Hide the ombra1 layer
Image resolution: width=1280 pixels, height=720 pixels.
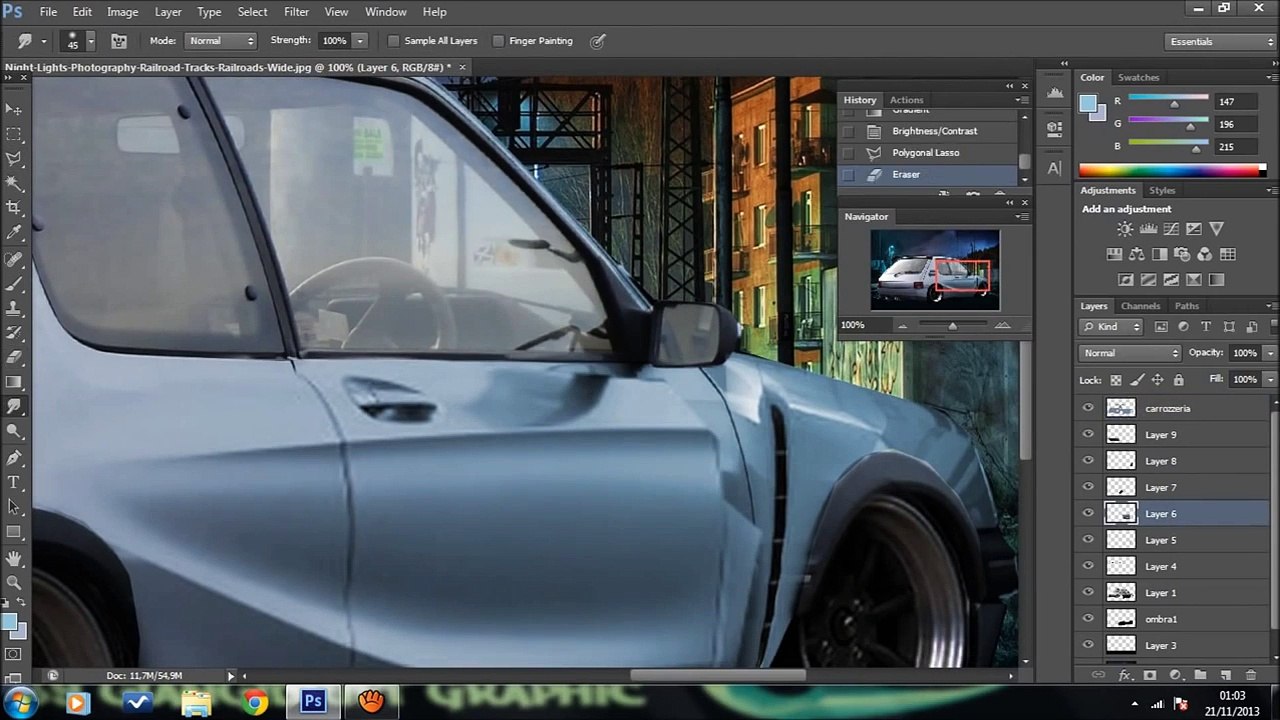pyautogui.click(x=1088, y=619)
